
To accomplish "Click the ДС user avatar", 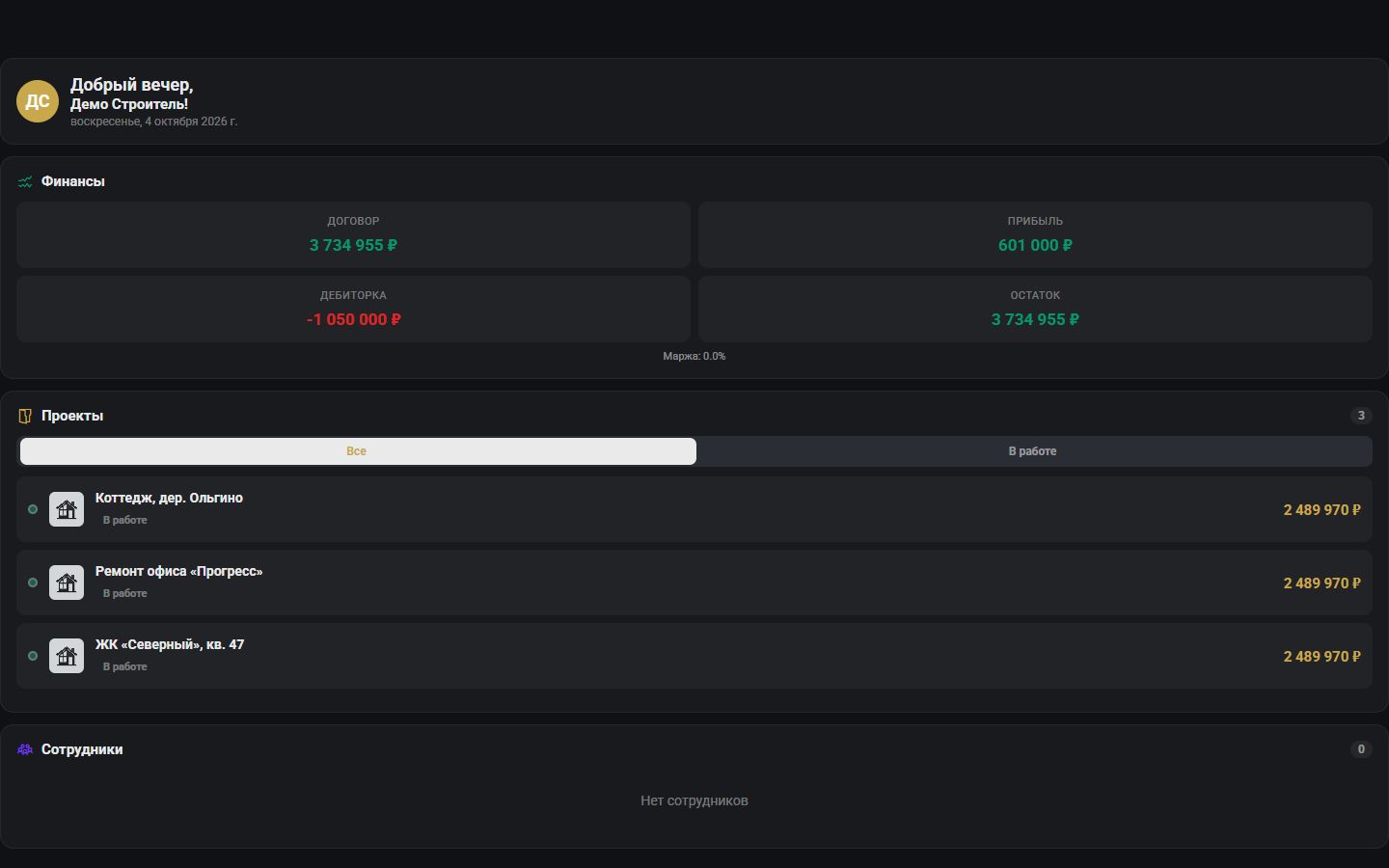I will tap(38, 101).
